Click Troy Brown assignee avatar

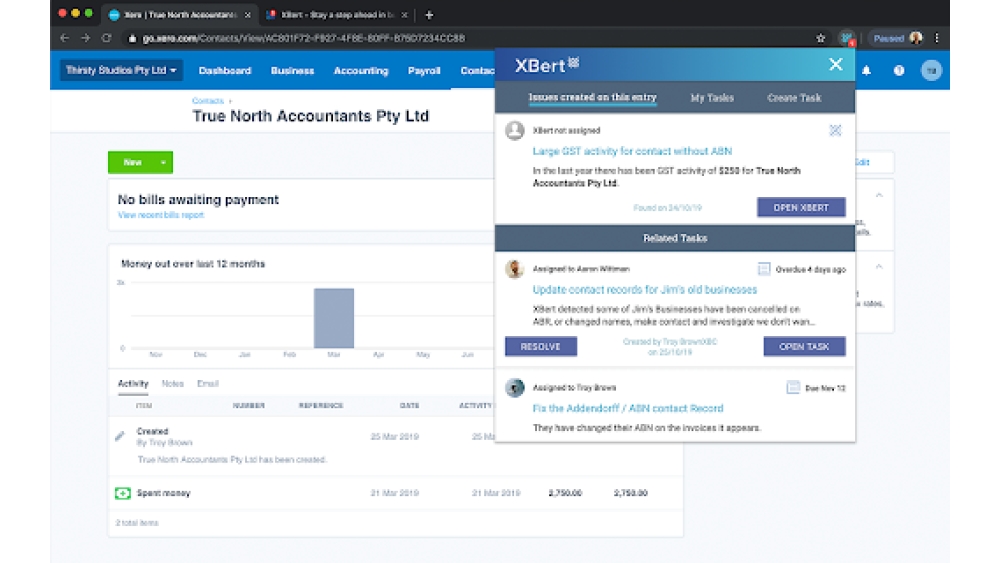(515, 388)
